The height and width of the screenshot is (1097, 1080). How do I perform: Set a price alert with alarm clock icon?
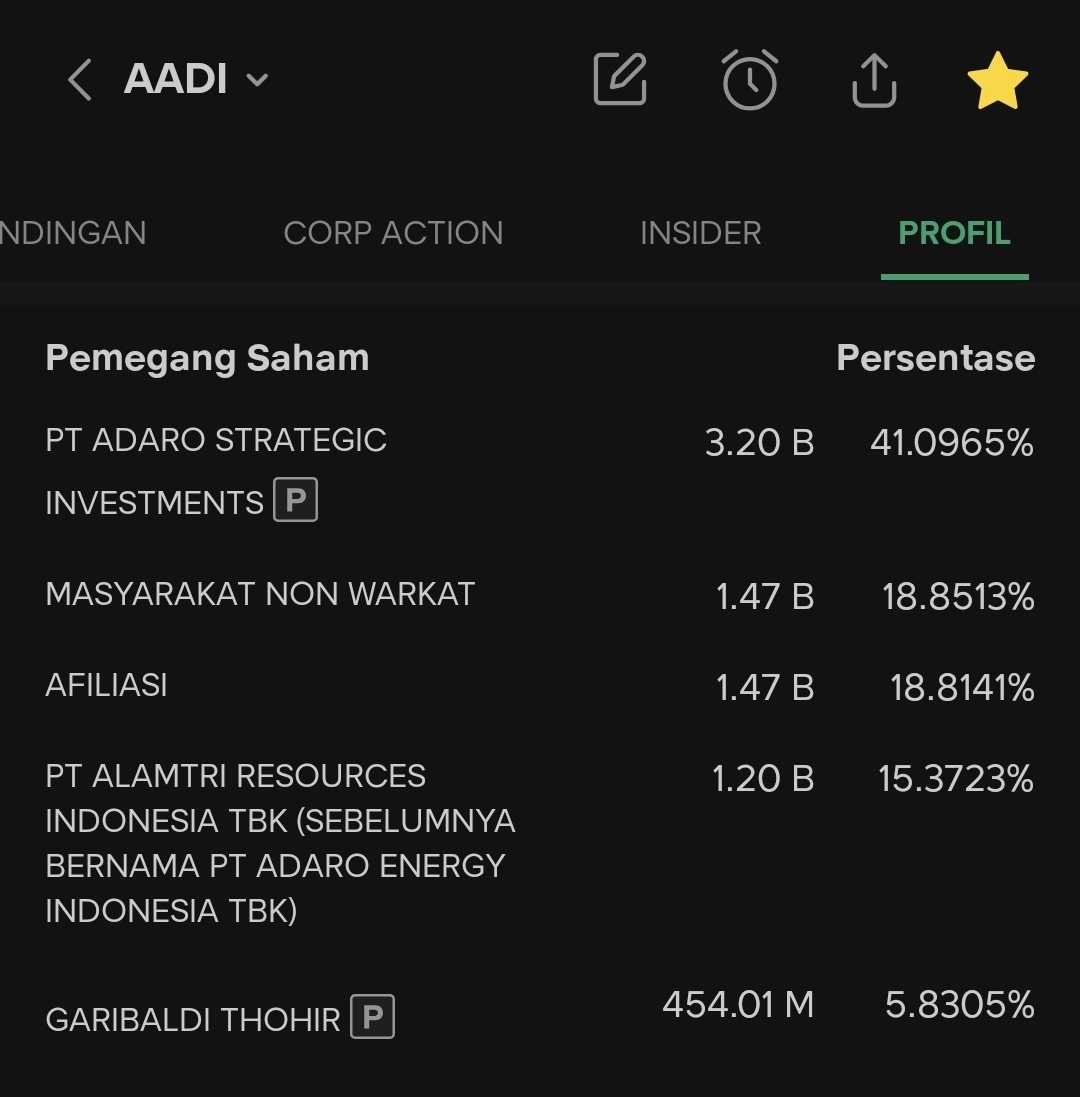pyautogui.click(x=749, y=80)
